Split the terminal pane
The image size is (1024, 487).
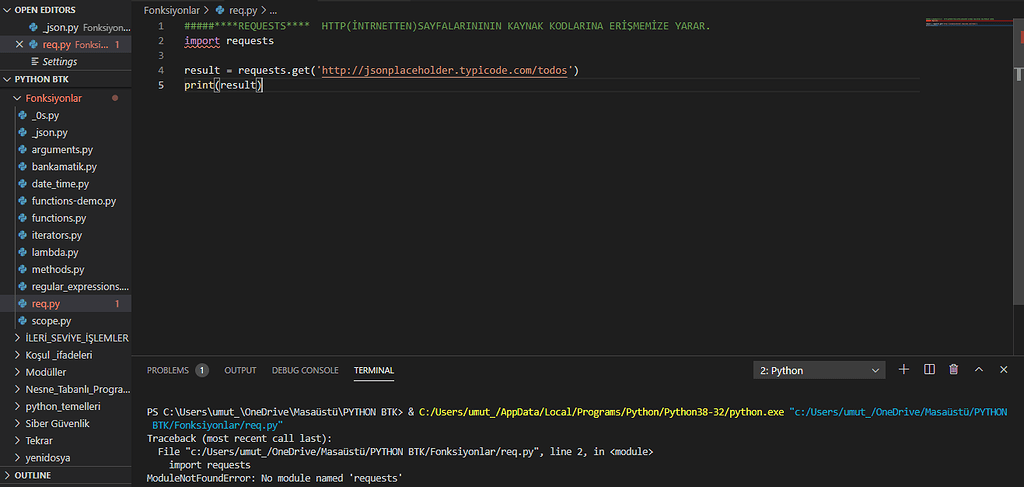point(929,370)
